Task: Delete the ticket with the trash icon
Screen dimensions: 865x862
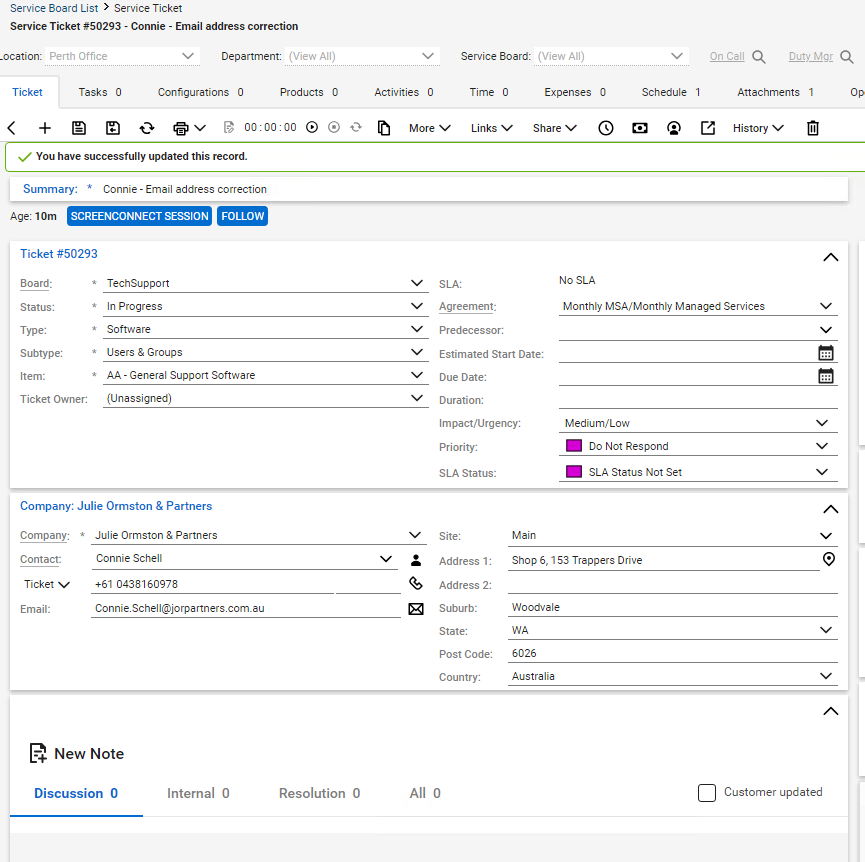Action: (x=813, y=128)
